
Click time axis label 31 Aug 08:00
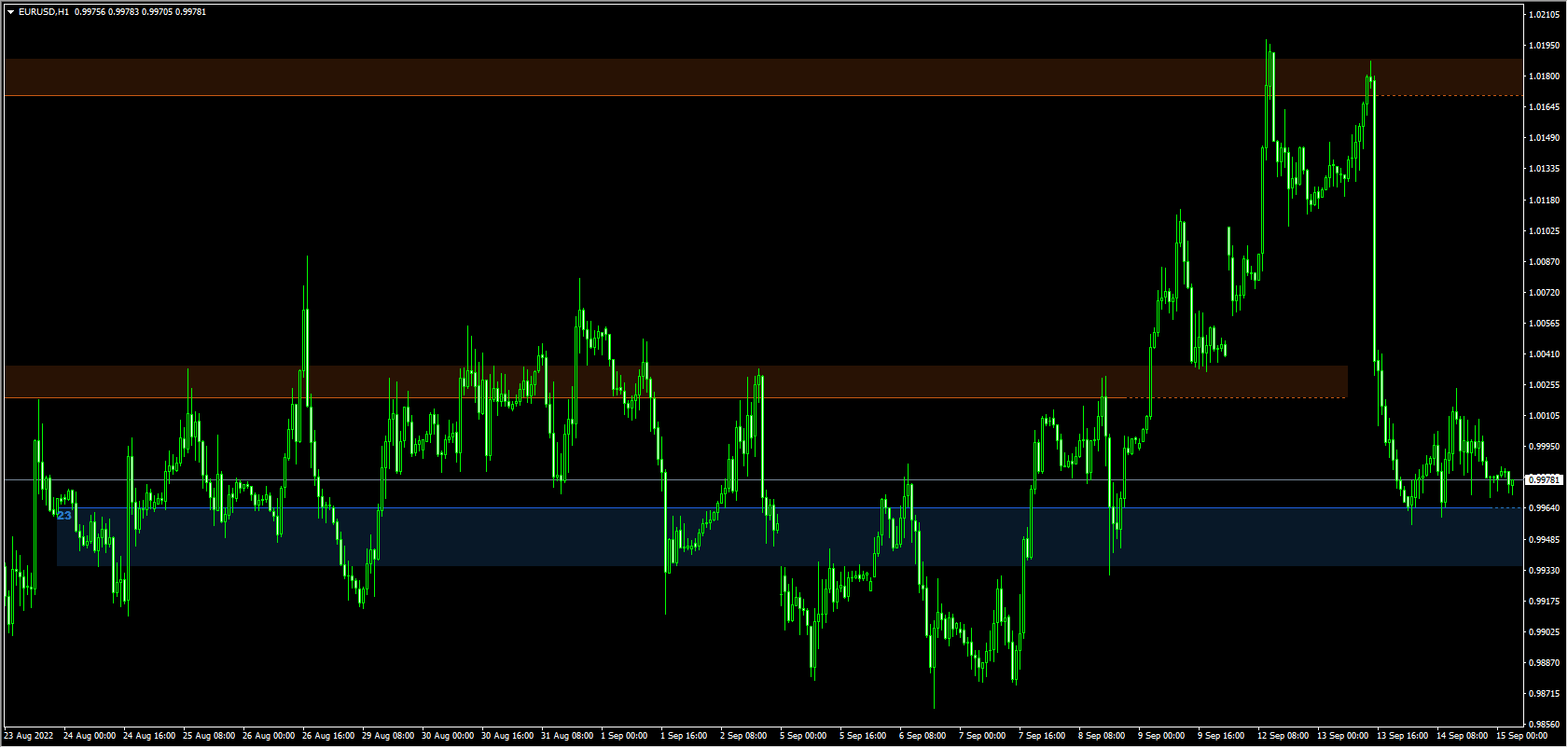point(567,736)
